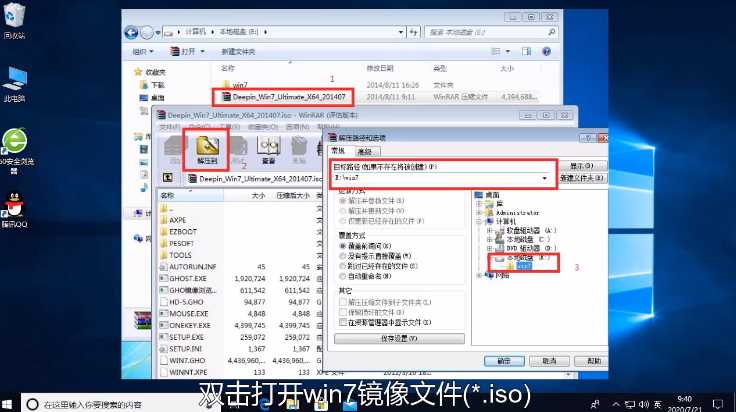736x412 pixels.
Task: Open WinRAR's 命令 (Commands) menu
Action: (x=200, y=127)
